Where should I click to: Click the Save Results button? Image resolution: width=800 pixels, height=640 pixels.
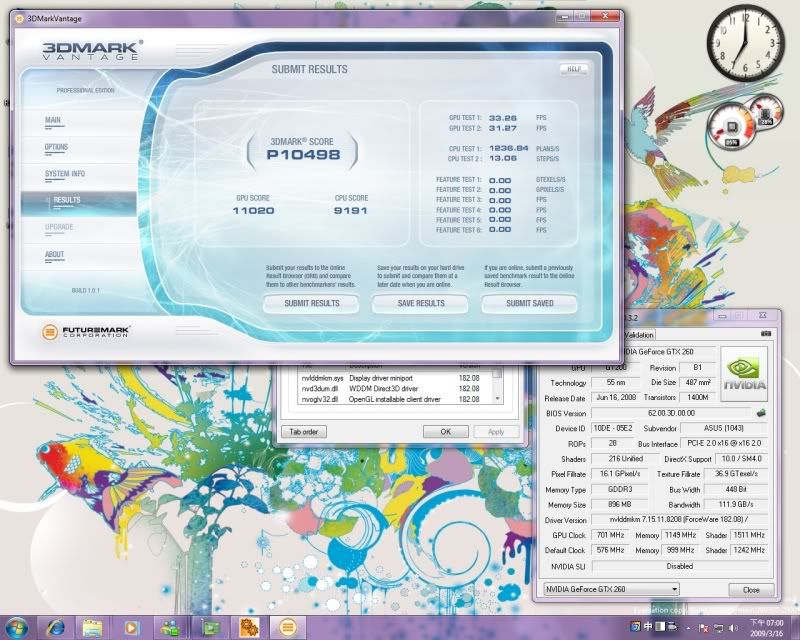tap(420, 304)
